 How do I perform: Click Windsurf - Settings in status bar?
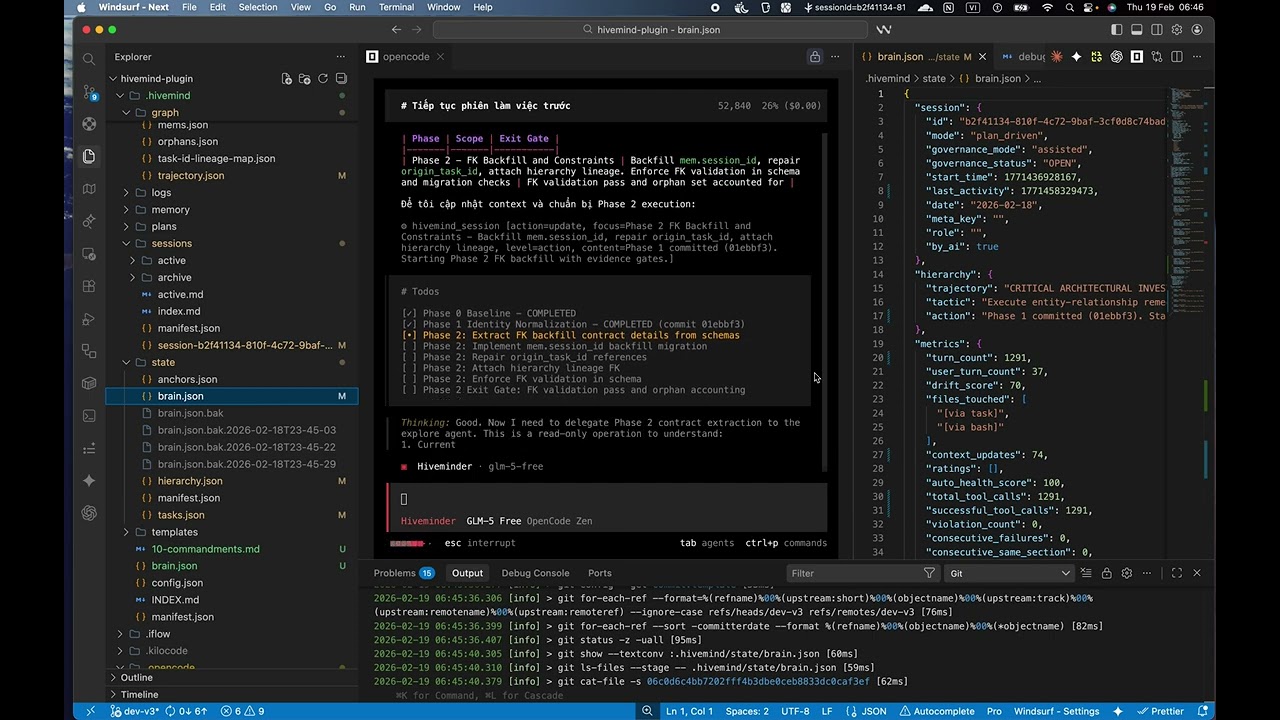pyautogui.click(x=1057, y=711)
